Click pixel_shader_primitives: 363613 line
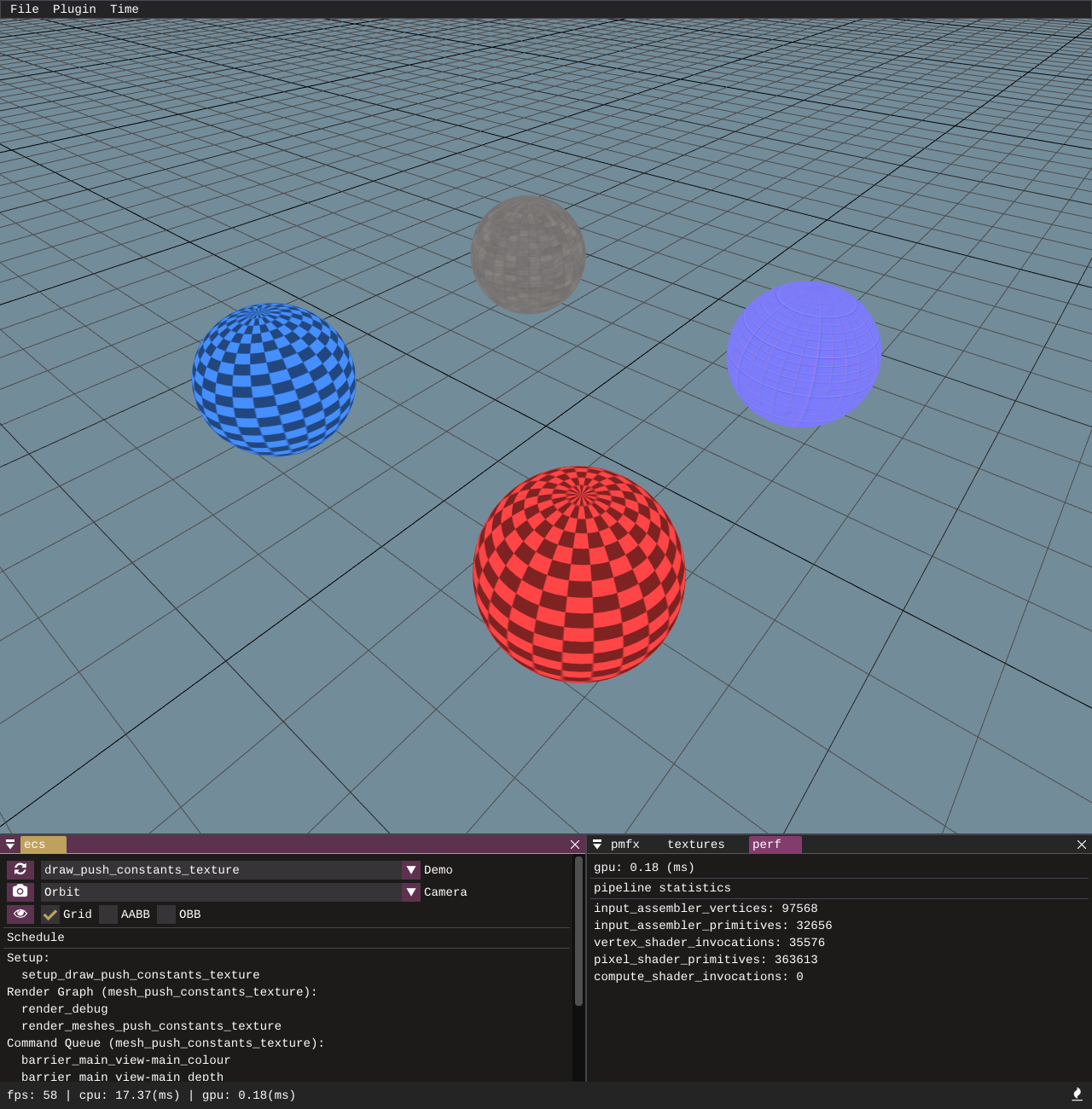This screenshot has width=1092, height=1109. (x=706, y=960)
